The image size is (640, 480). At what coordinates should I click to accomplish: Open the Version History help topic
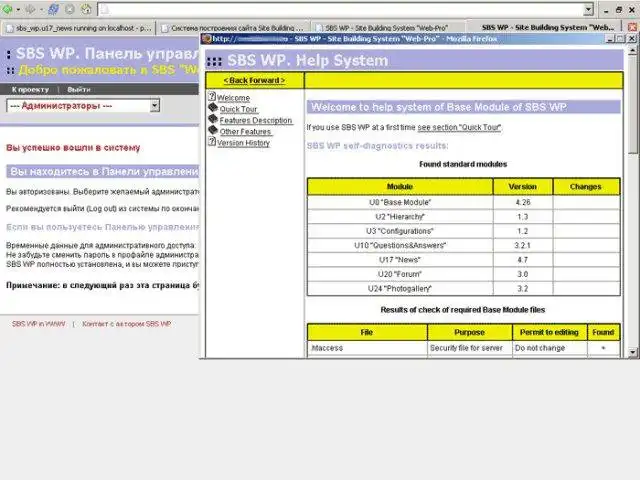(x=243, y=143)
